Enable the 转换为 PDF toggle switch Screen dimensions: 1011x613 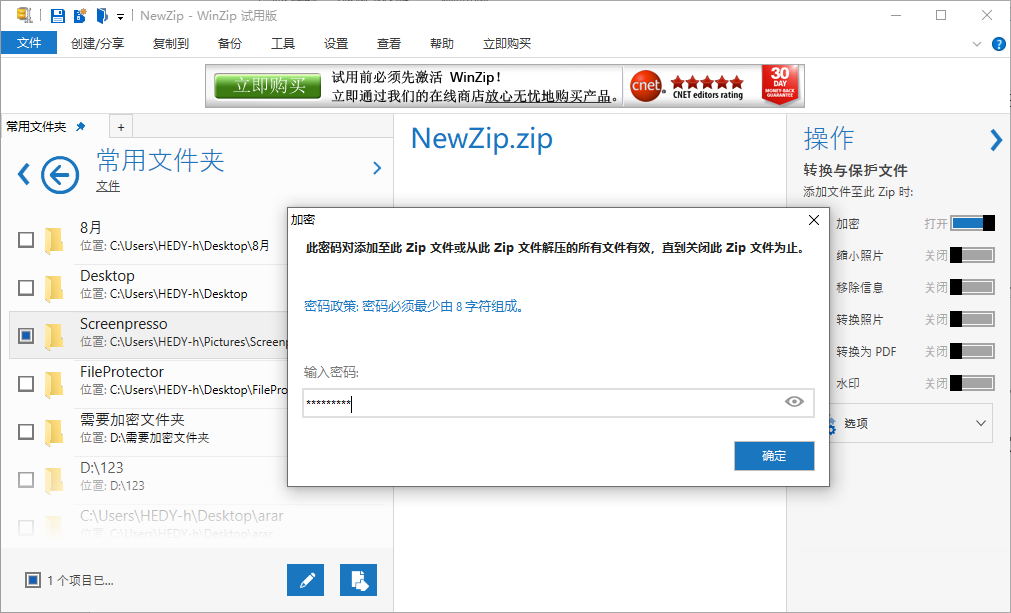(973, 351)
